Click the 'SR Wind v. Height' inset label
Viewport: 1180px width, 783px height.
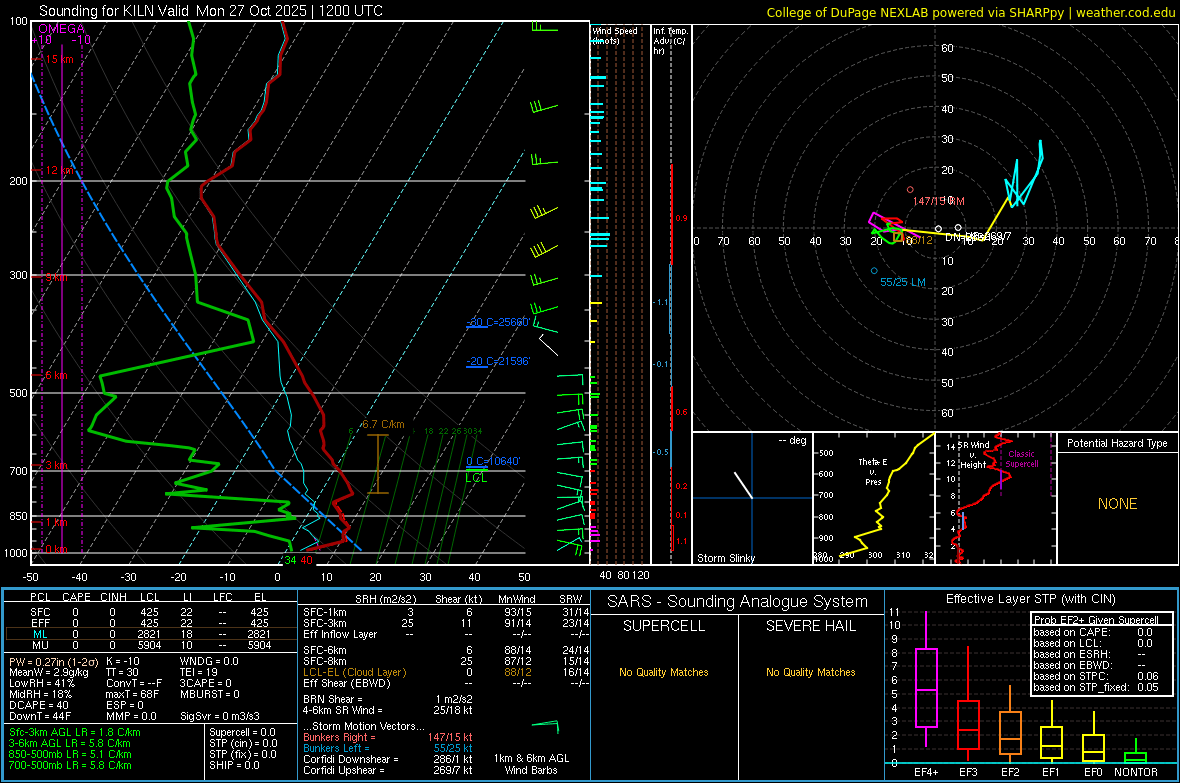click(974, 455)
